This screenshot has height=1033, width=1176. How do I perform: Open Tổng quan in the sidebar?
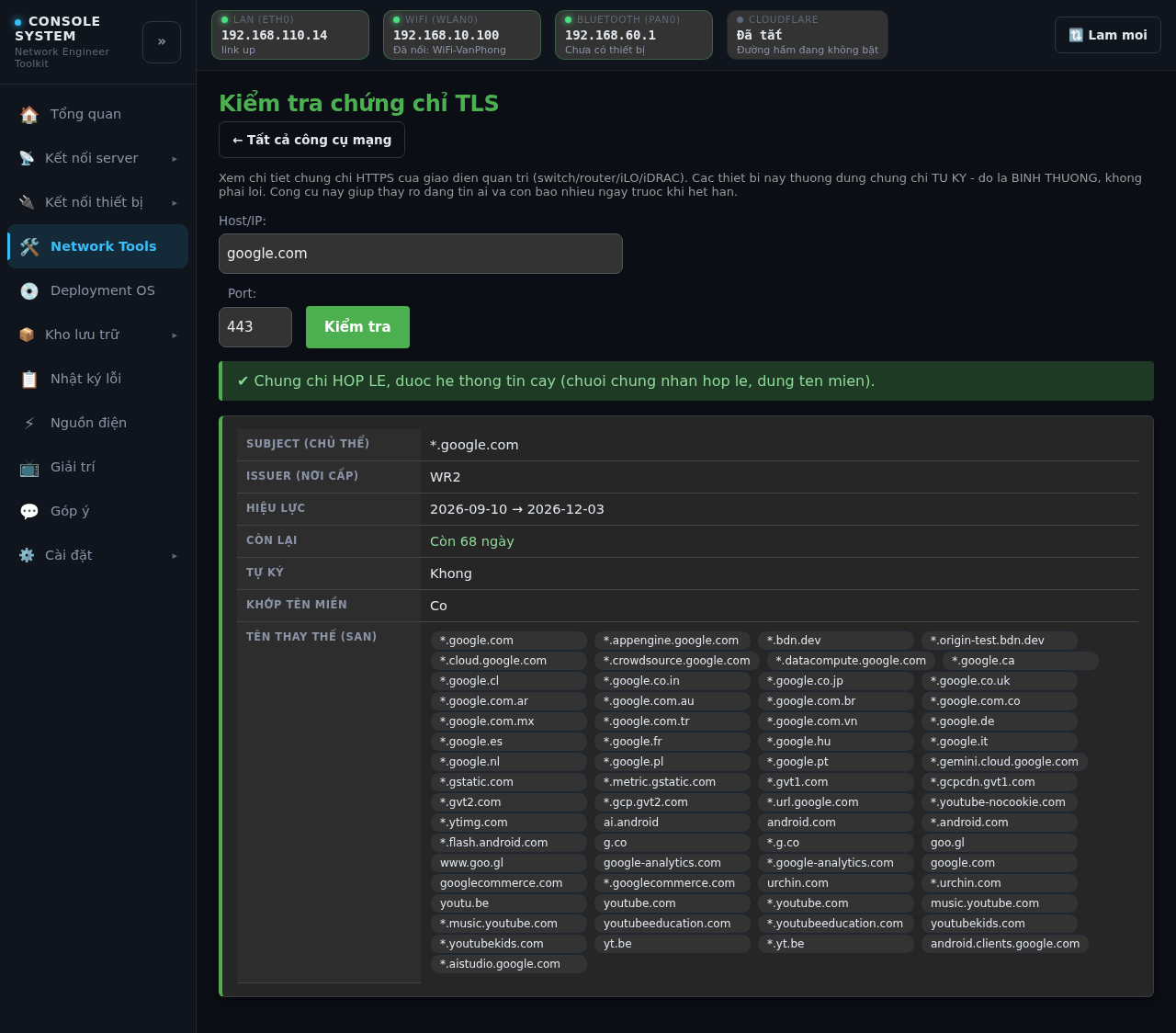pos(97,114)
